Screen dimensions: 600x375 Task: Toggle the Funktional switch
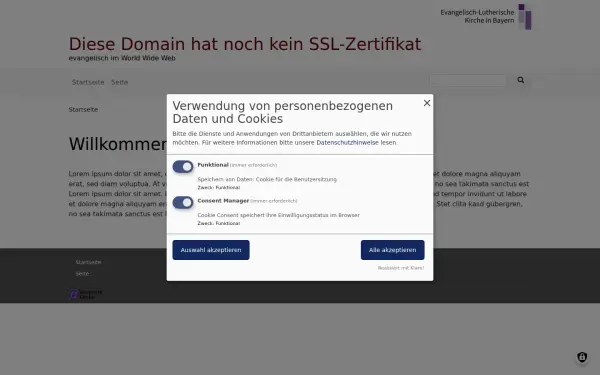(x=183, y=167)
